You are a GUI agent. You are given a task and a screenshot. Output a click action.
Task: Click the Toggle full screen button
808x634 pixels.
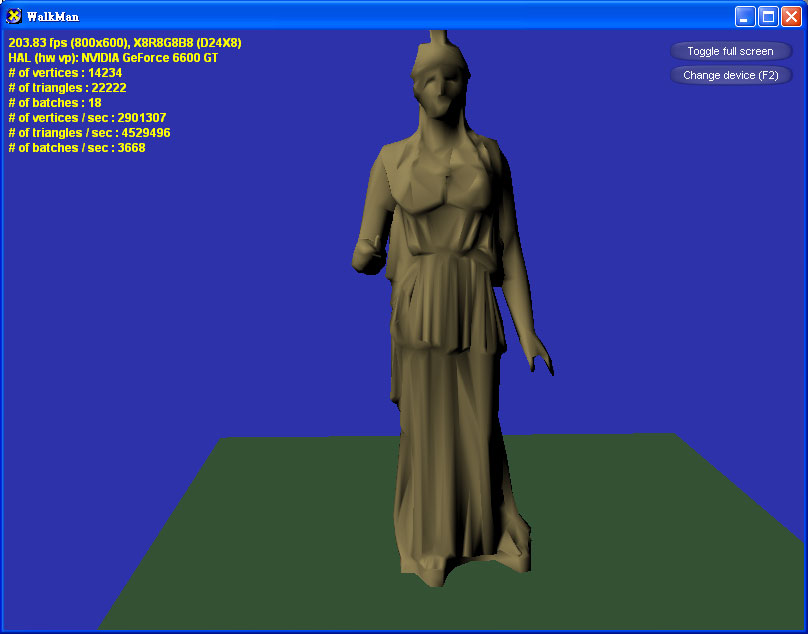[731, 51]
